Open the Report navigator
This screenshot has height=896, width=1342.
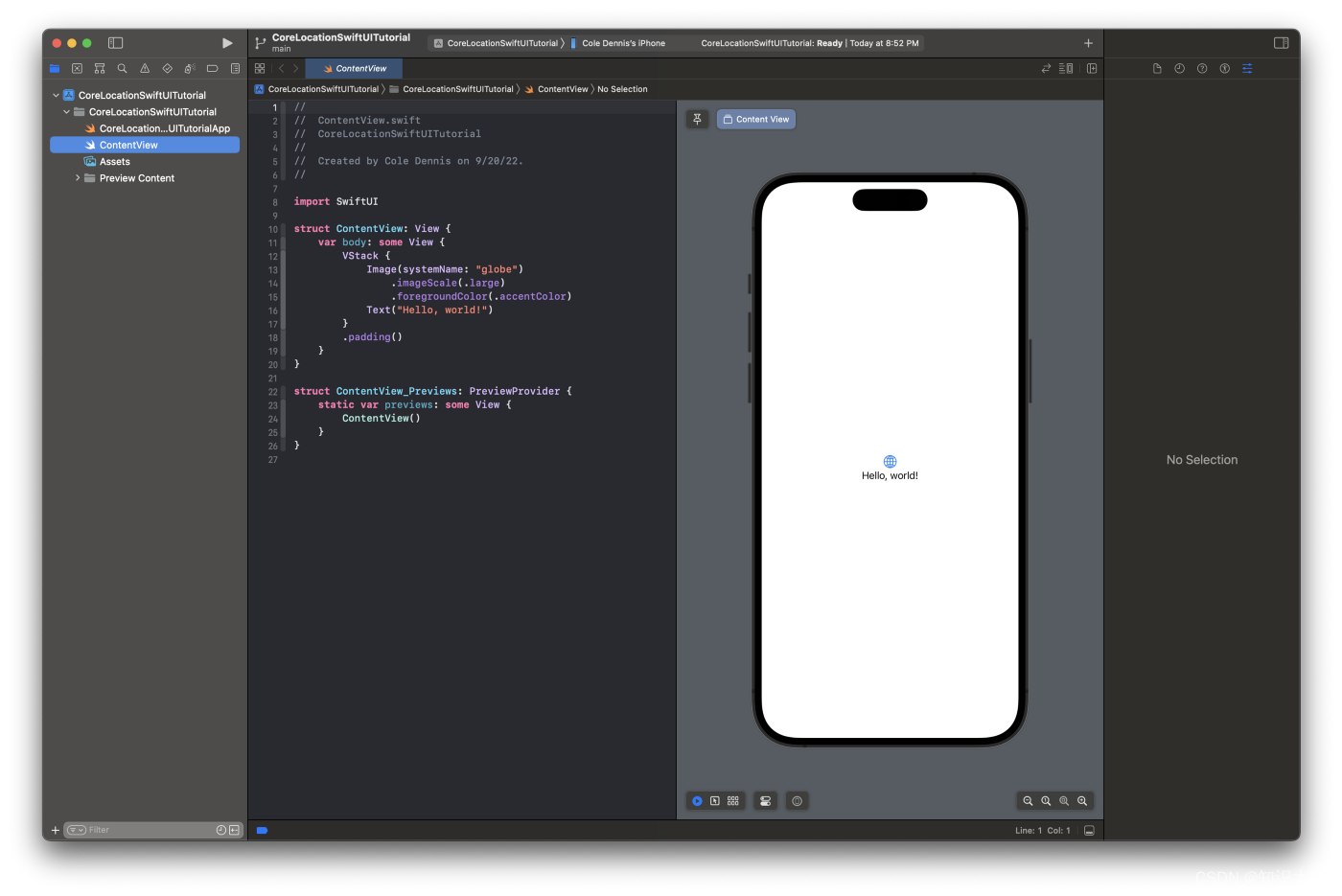tap(235, 69)
